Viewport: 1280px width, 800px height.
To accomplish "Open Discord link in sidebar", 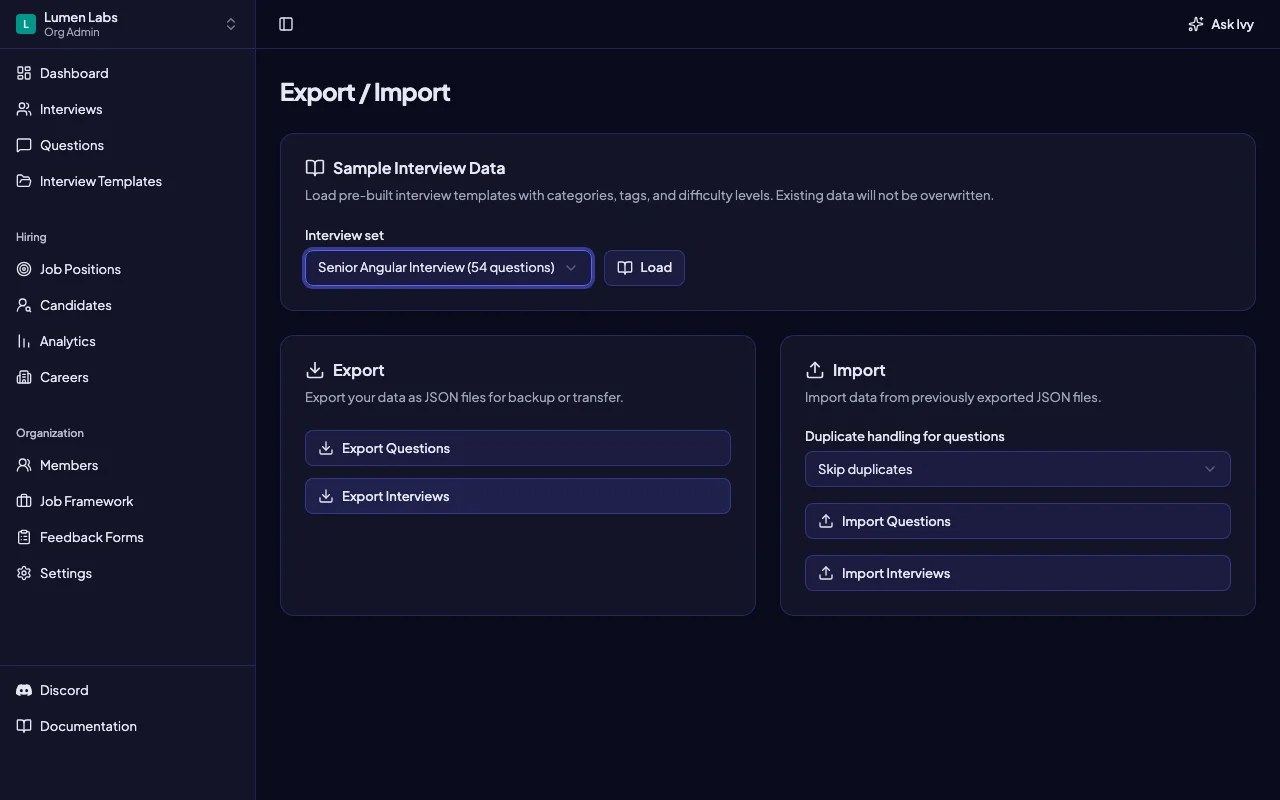I will click(127, 690).
